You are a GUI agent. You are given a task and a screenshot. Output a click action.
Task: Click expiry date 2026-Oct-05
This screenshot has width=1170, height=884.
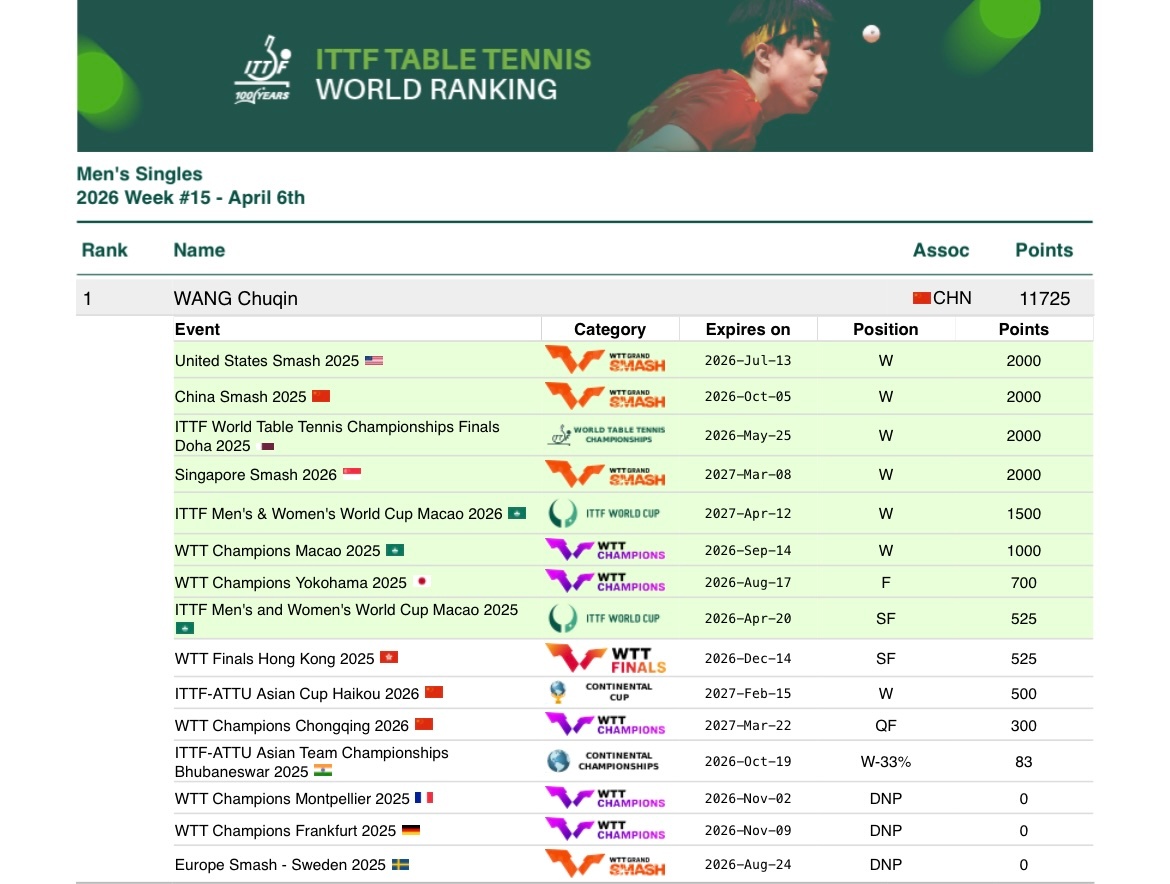point(748,396)
